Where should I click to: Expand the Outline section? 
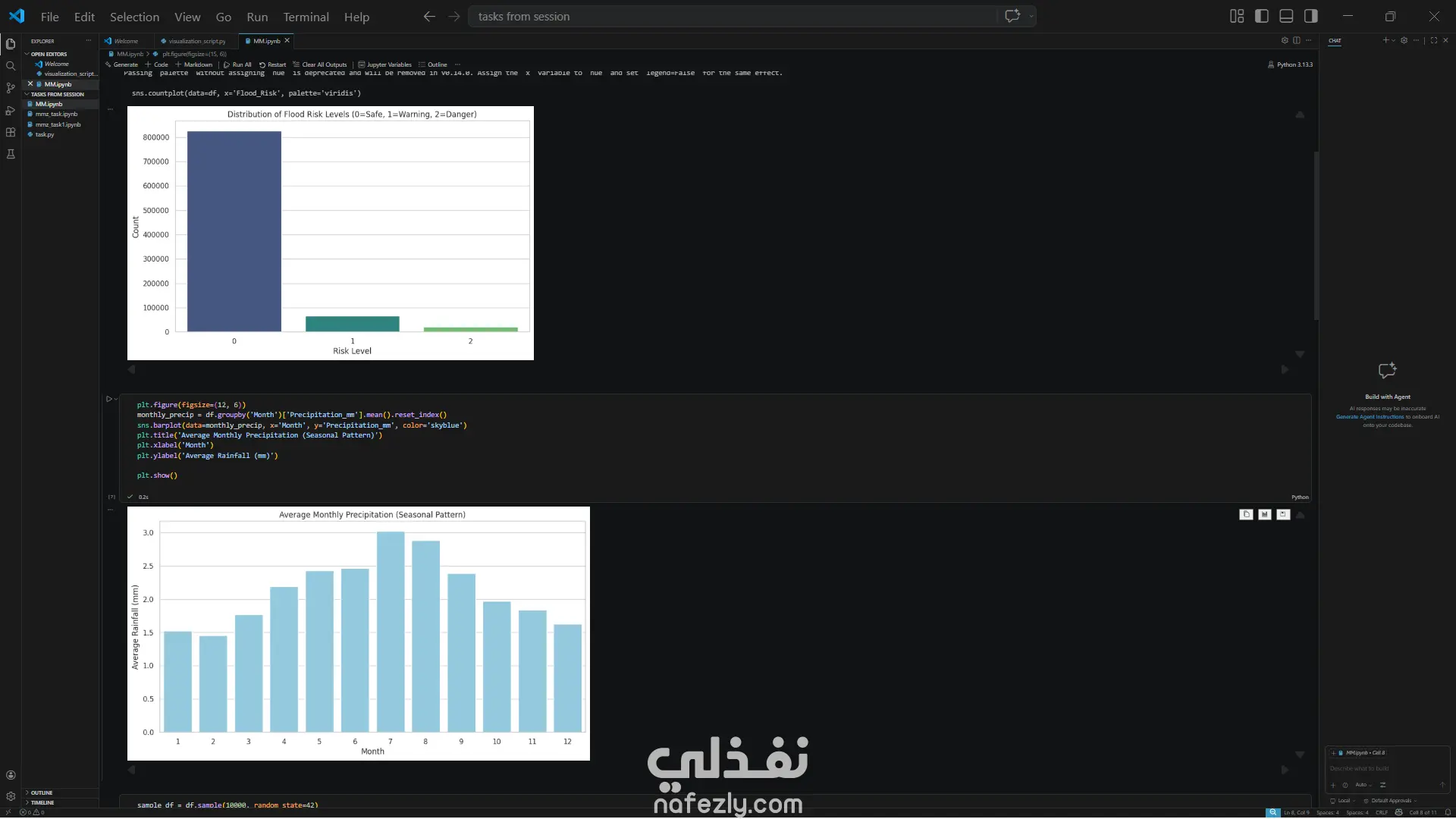click(42, 793)
